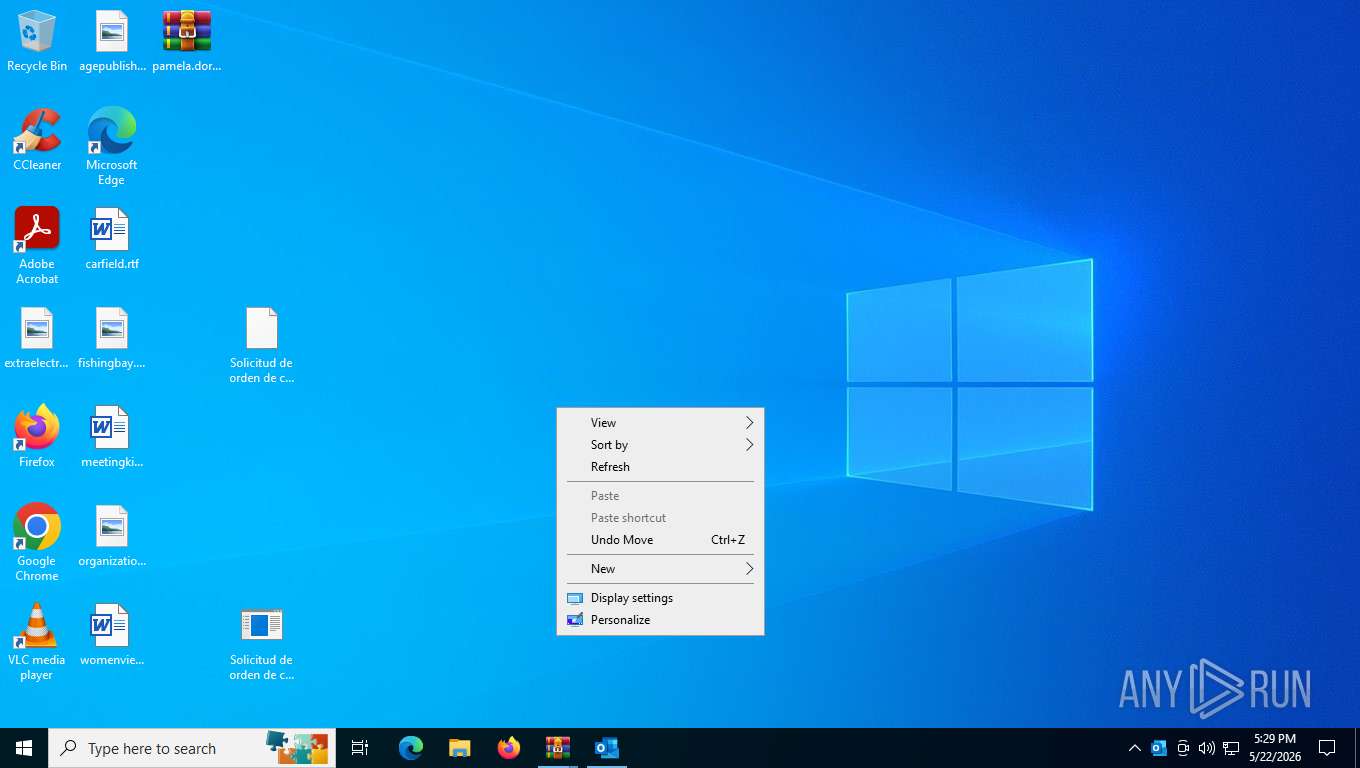This screenshot has width=1360, height=768.
Task: Switch to WinRAR in the taskbar
Action: (557, 748)
